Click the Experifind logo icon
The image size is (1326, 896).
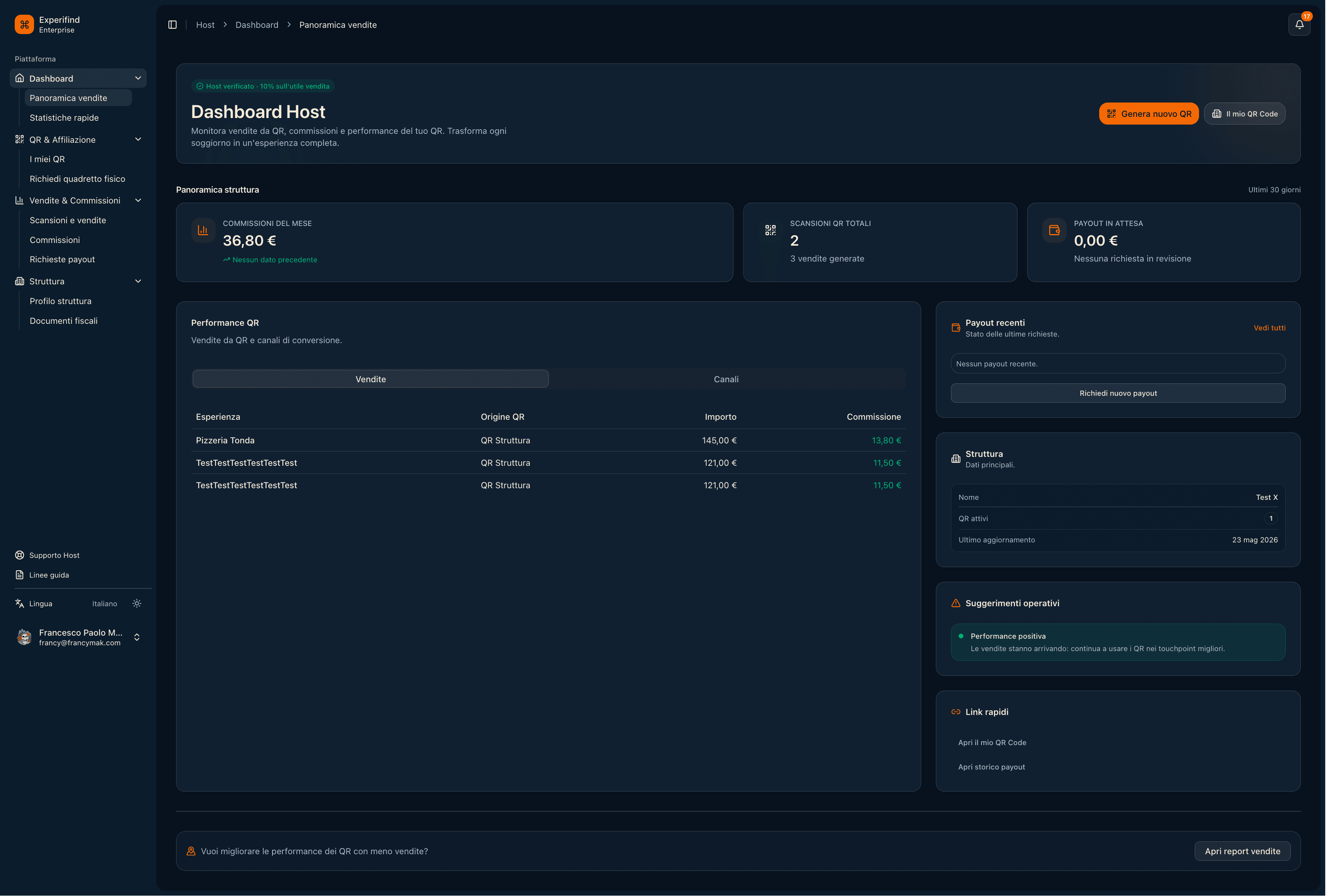click(x=24, y=24)
